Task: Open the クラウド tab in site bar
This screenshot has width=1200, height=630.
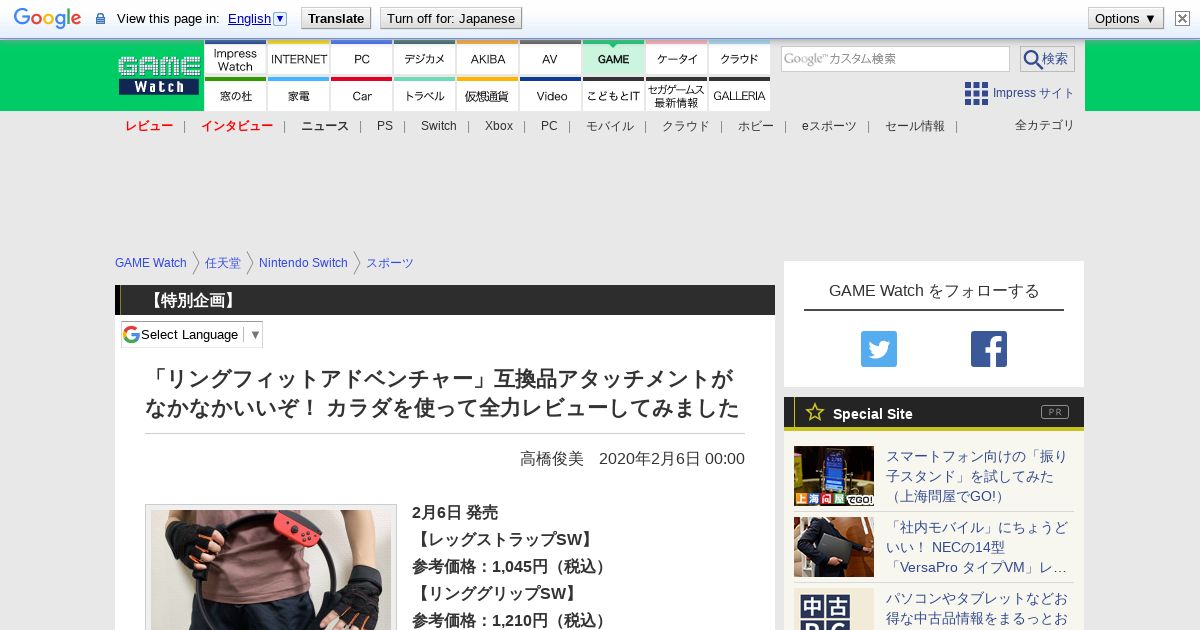Action: point(739,58)
